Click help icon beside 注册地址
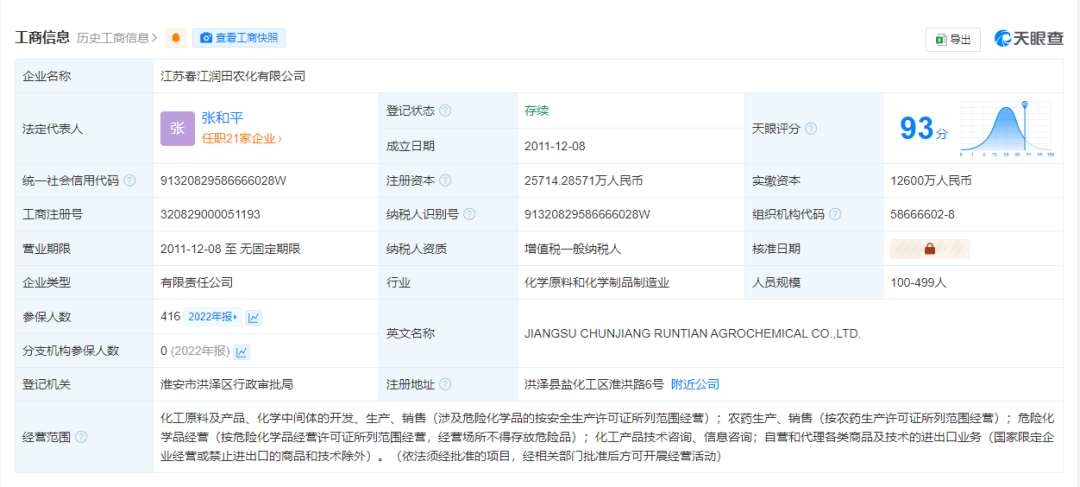 tap(446, 384)
